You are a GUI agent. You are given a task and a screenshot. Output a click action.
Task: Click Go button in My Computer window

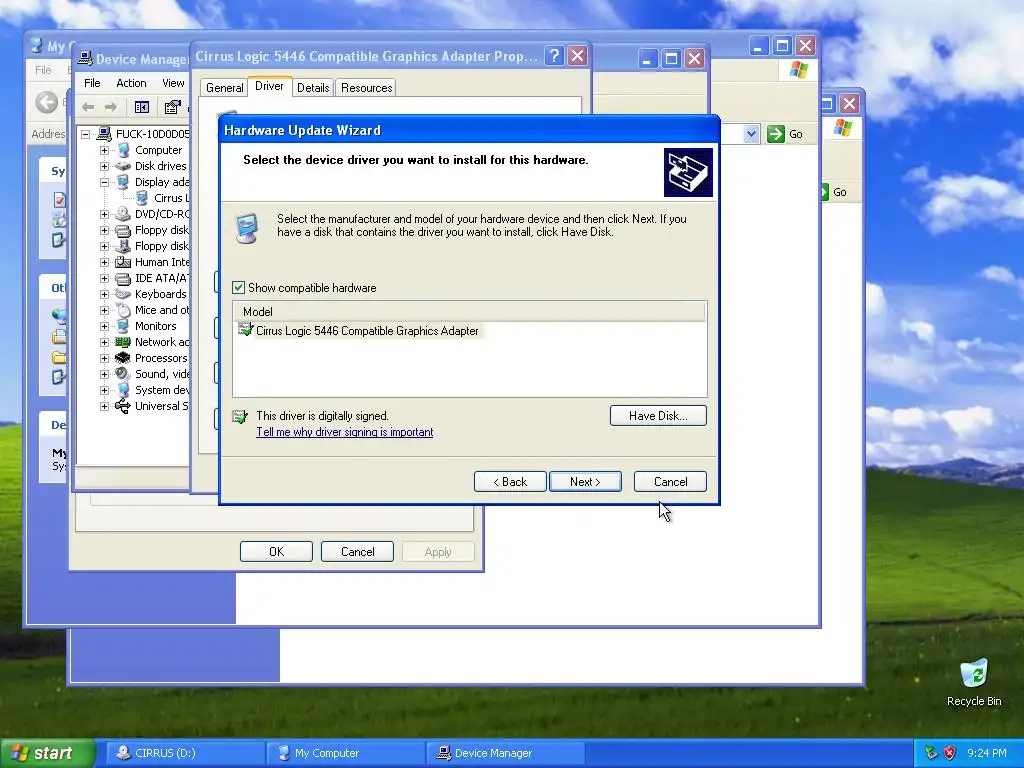(x=785, y=135)
